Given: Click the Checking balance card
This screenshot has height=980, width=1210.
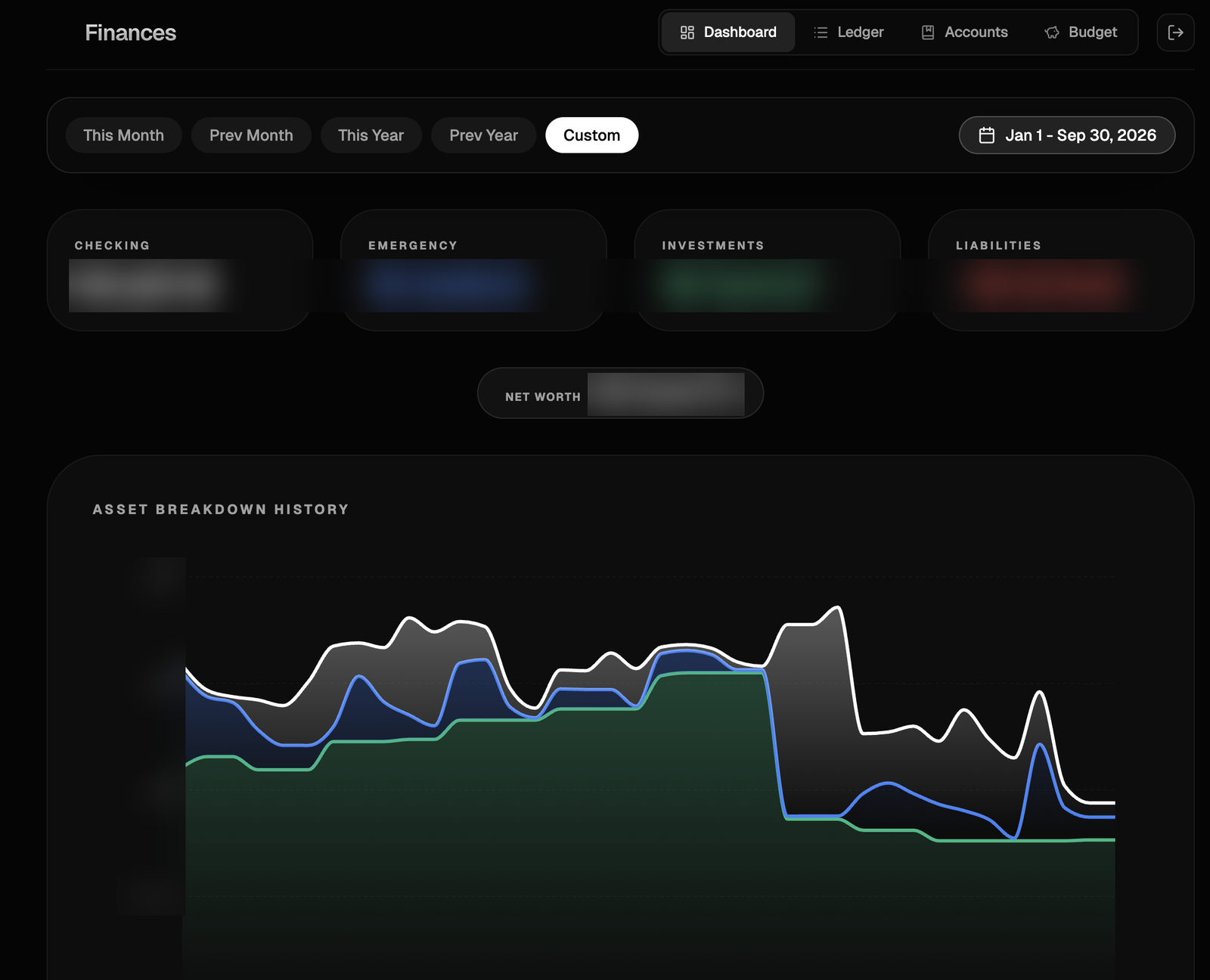Looking at the screenshot, I should coord(180,270).
